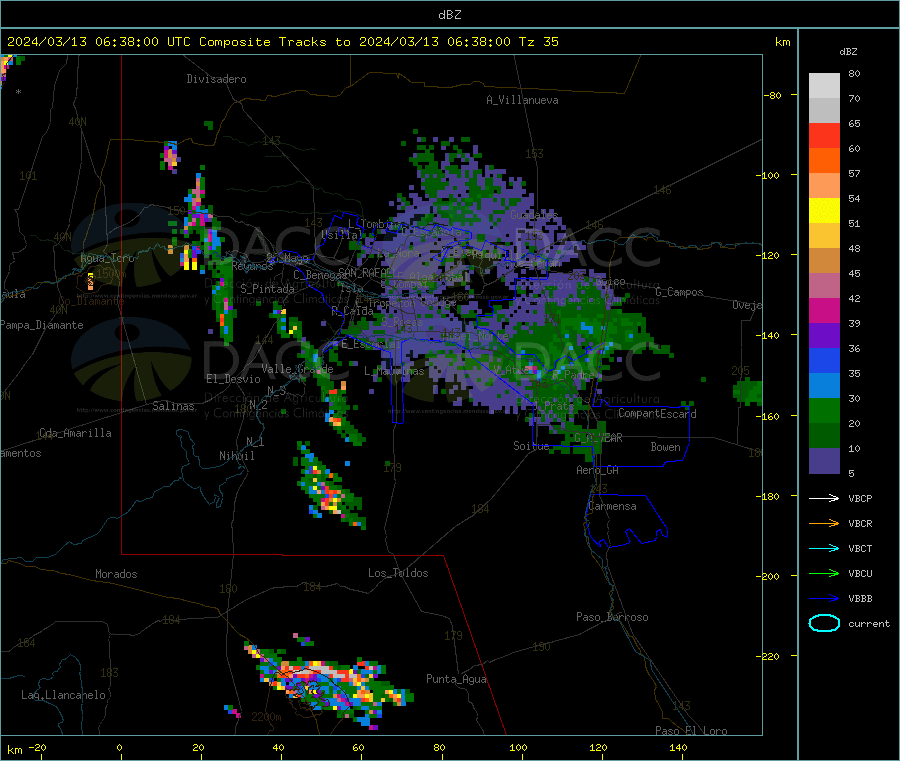The height and width of the screenshot is (761, 900).
Task: Click the dBZ title at top
Action: (449, 15)
